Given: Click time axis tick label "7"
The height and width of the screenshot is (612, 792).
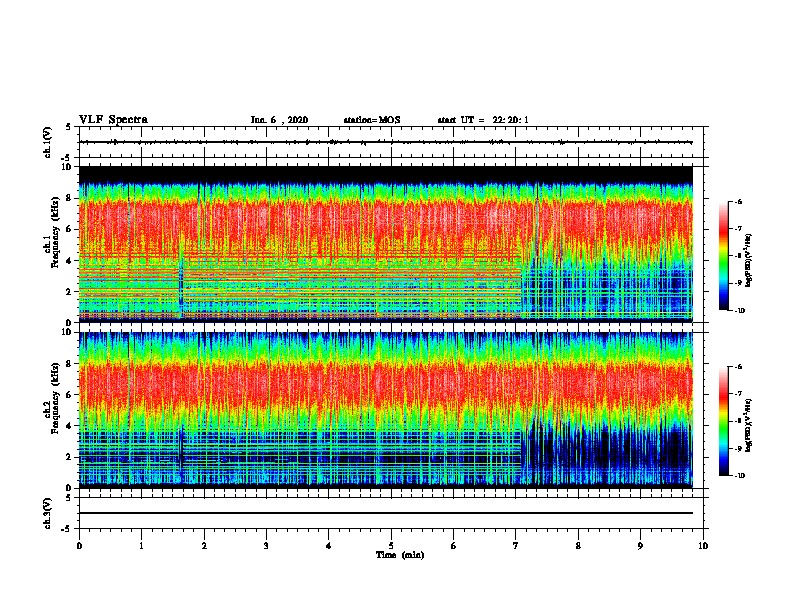Looking at the screenshot, I should 516,546.
